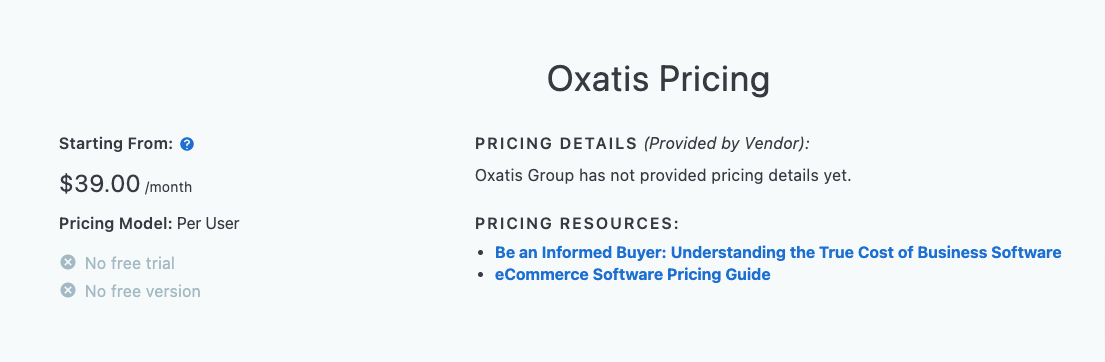This screenshot has width=1105, height=362.
Task: Click the Pricing Model label
Action: 116,224
